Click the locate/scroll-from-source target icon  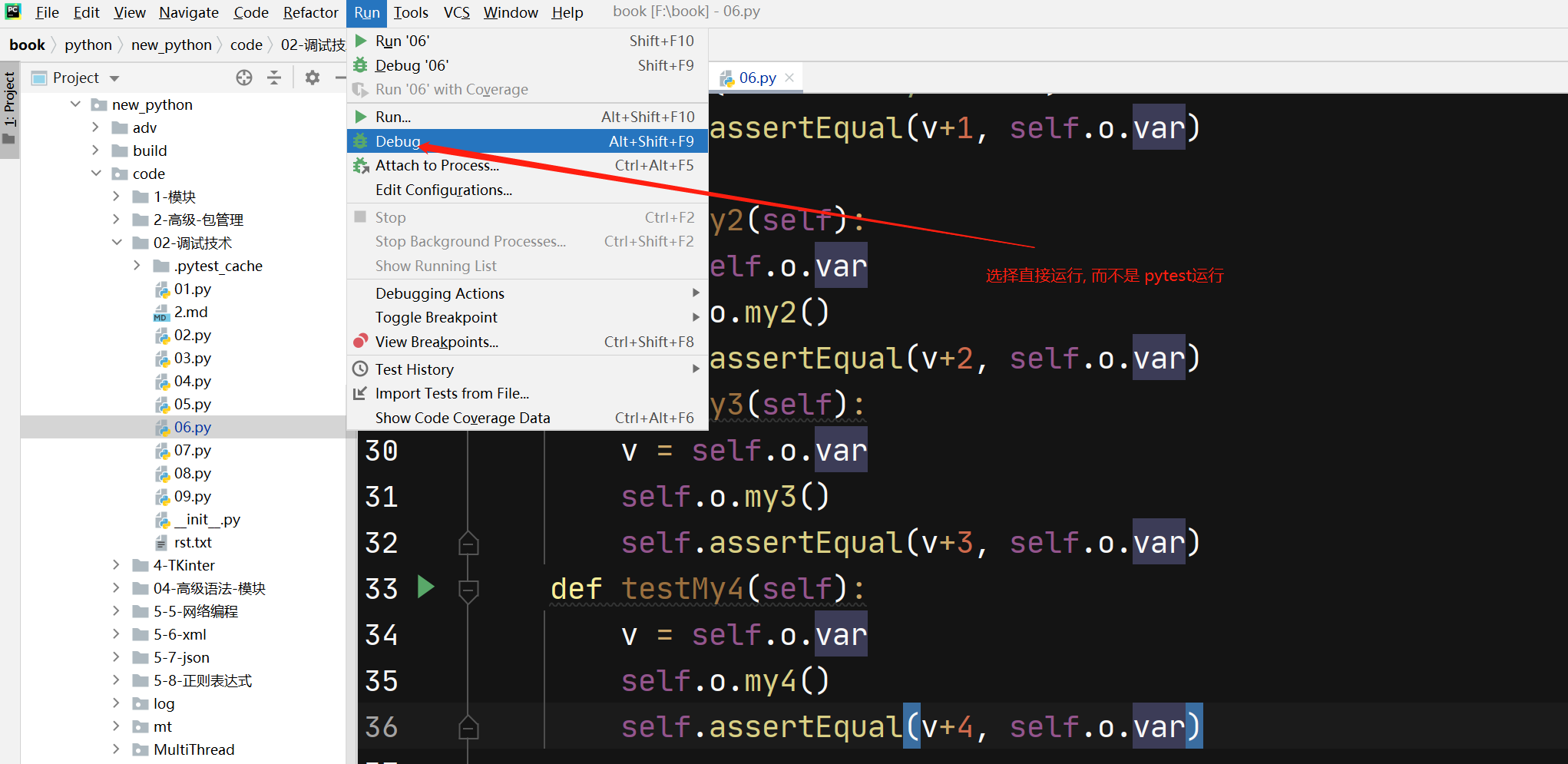(244, 78)
